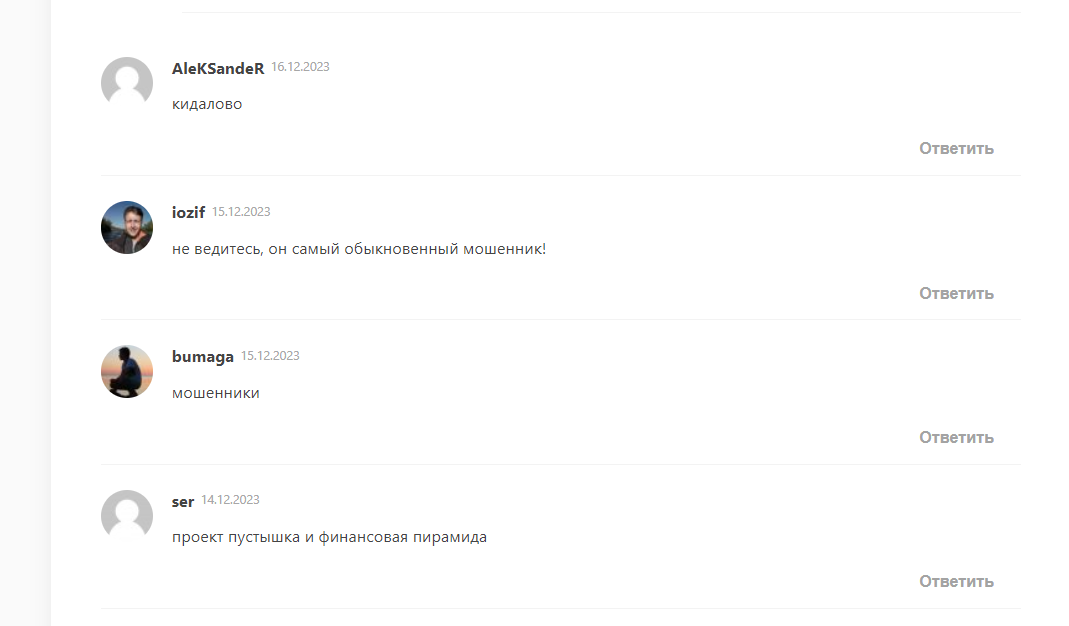Screen dimensions: 1069x626
Task: Click the text "проект пустышка и финансовая пирамида"
Action: point(329,537)
